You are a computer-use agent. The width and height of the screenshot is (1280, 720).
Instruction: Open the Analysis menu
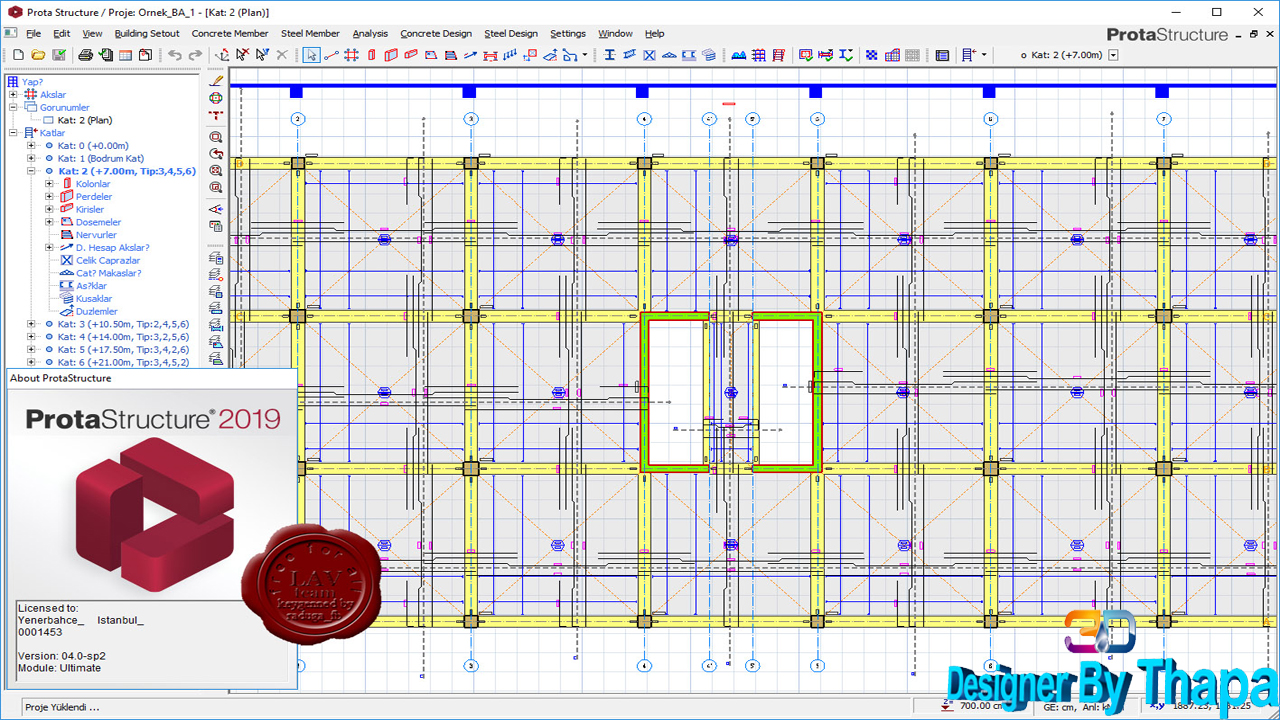point(370,34)
